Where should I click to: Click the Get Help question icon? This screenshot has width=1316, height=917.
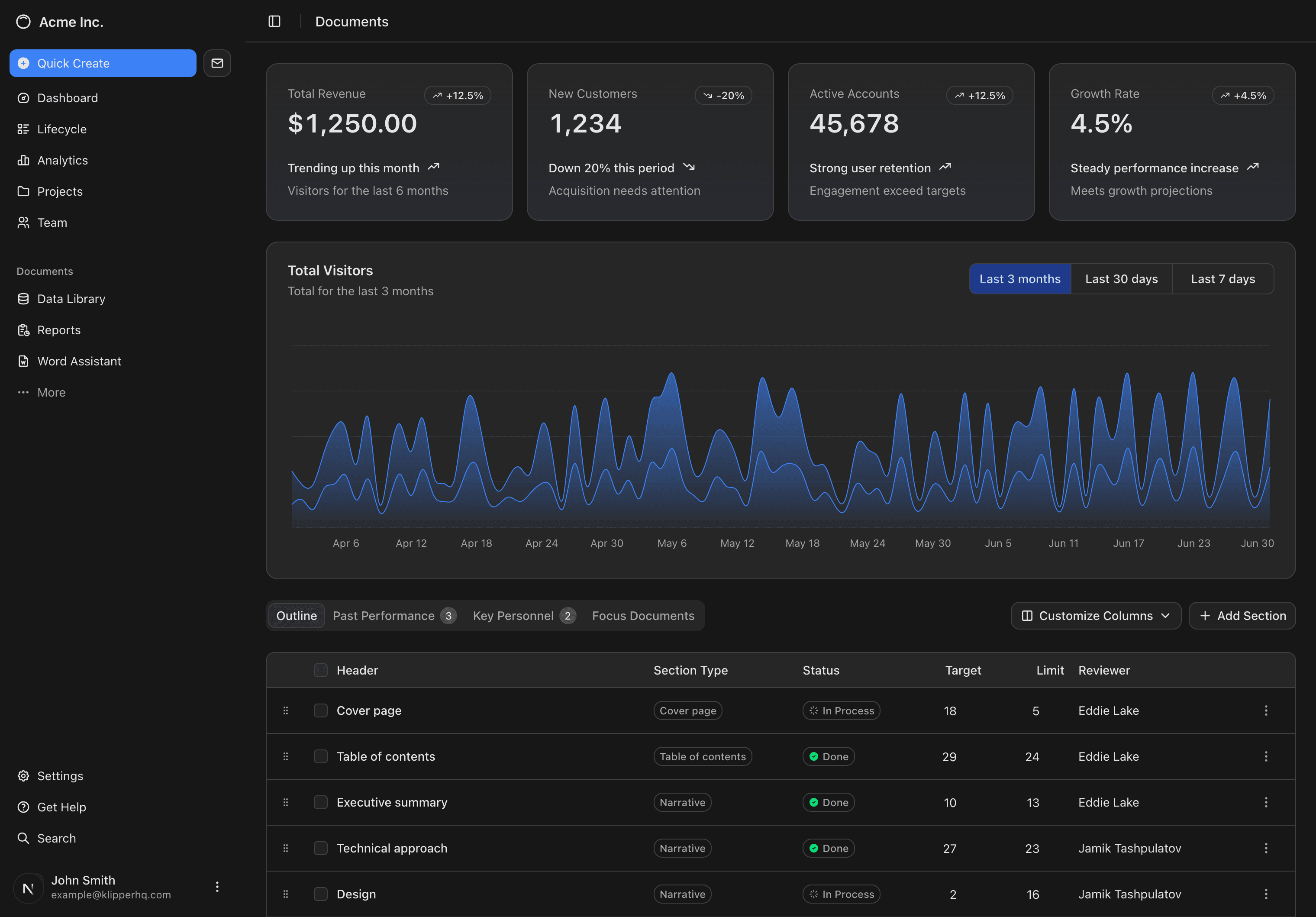point(23,807)
